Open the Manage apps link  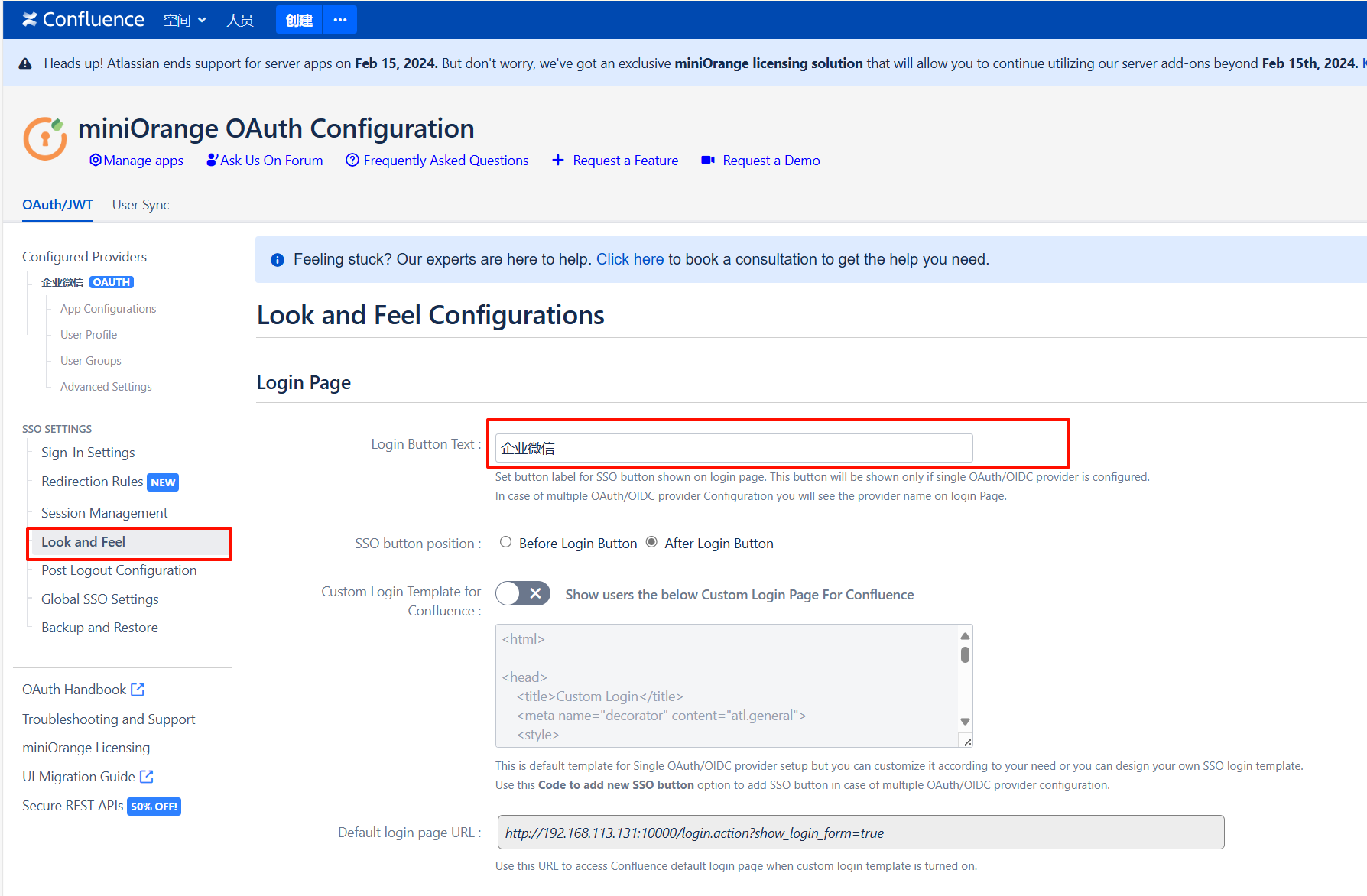(143, 161)
